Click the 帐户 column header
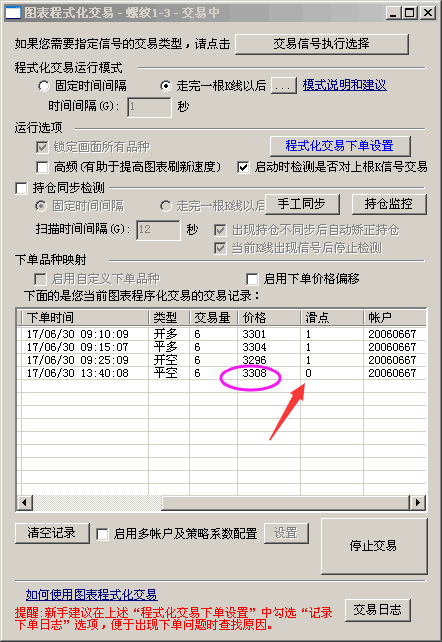The image size is (442, 642). [x=395, y=317]
